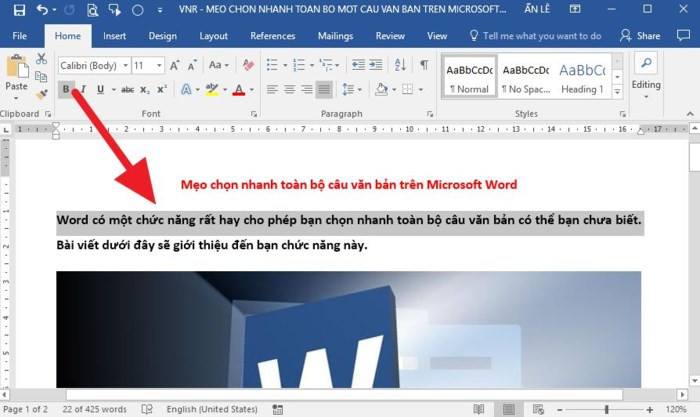Screen dimensions: 700x417
Task: Toggle show paragraph marks
Action: [x=424, y=65]
